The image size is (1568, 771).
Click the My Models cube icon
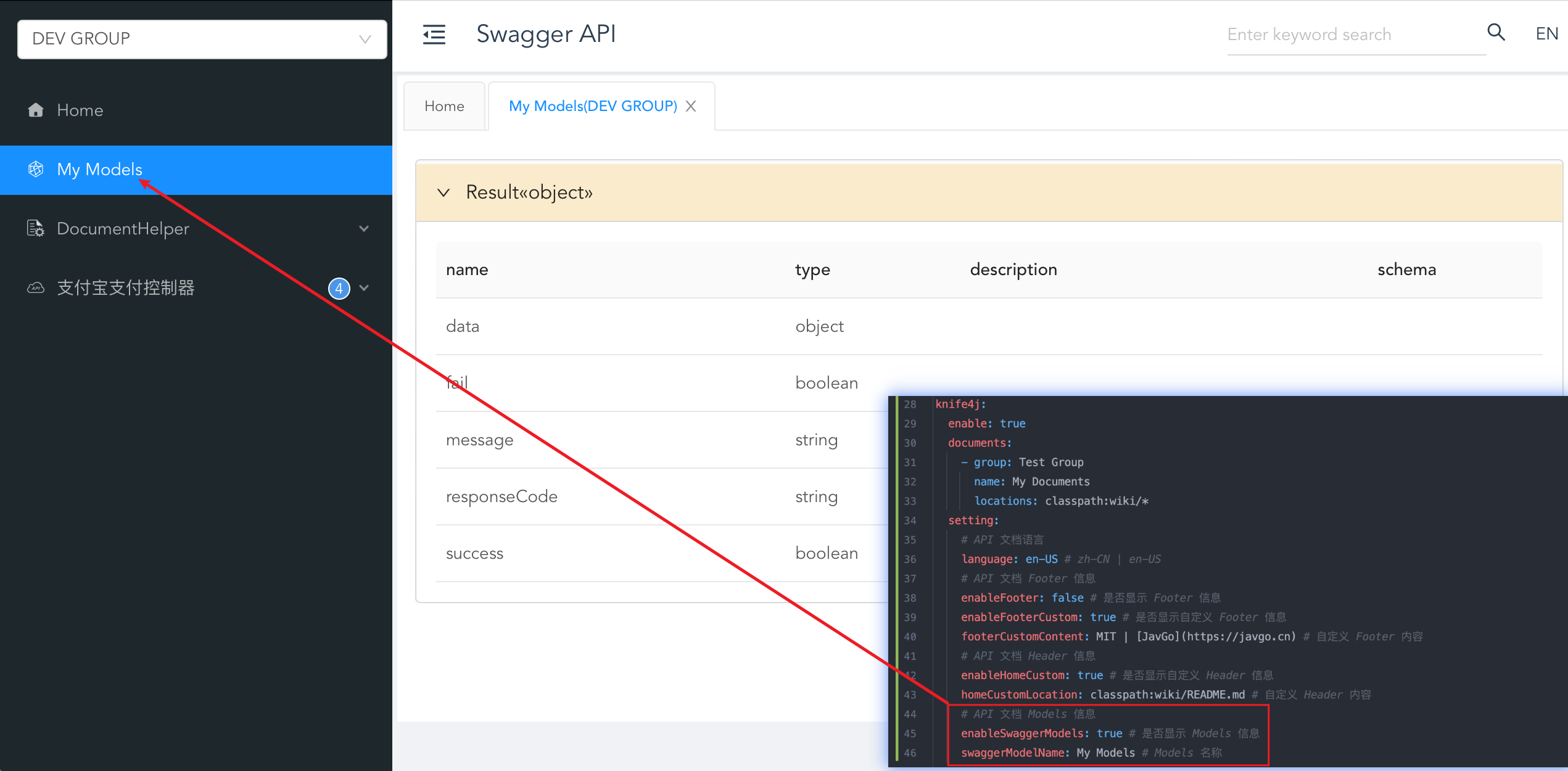point(36,169)
